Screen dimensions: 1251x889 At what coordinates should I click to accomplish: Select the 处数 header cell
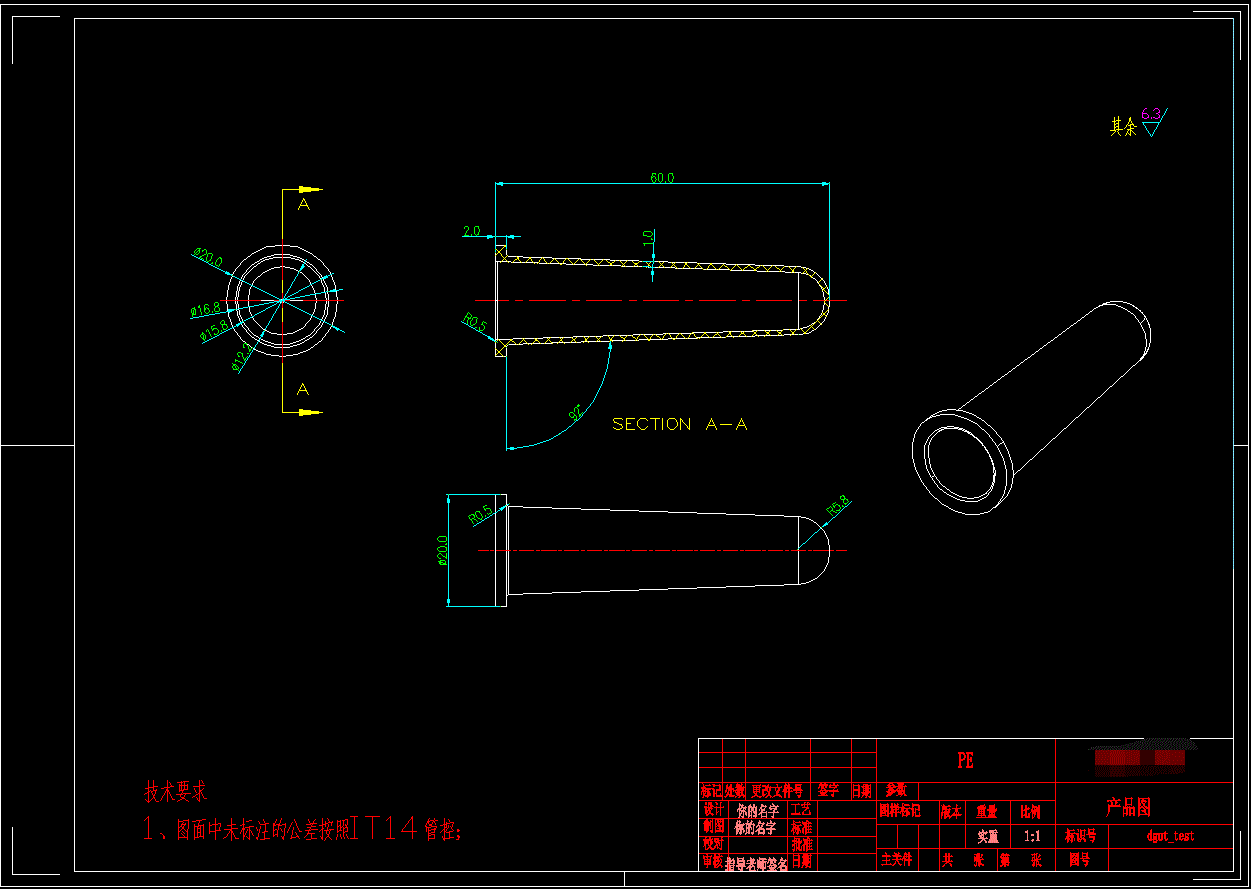point(734,791)
